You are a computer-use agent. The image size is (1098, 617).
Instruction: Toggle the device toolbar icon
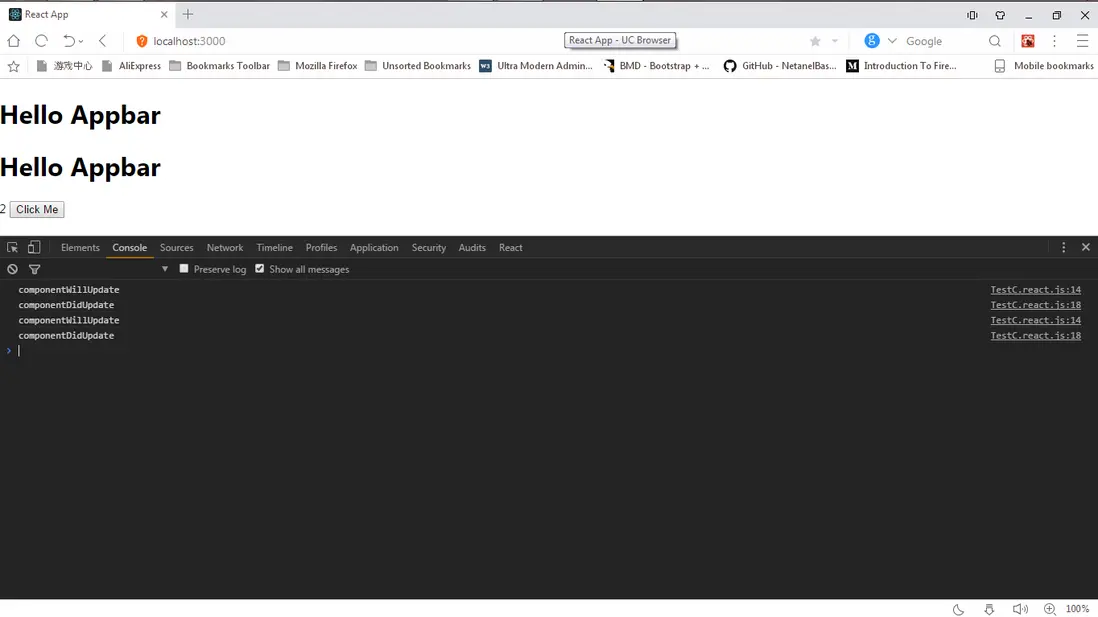click(x=34, y=247)
